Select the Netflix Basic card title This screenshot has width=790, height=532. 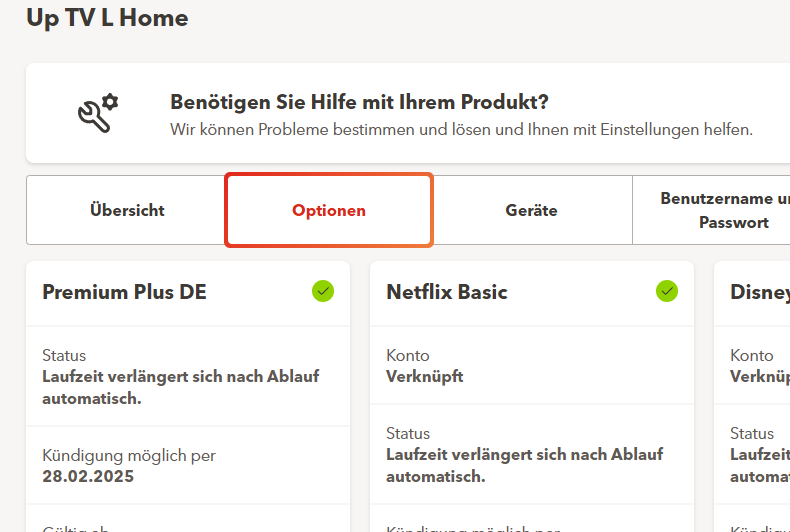(447, 292)
